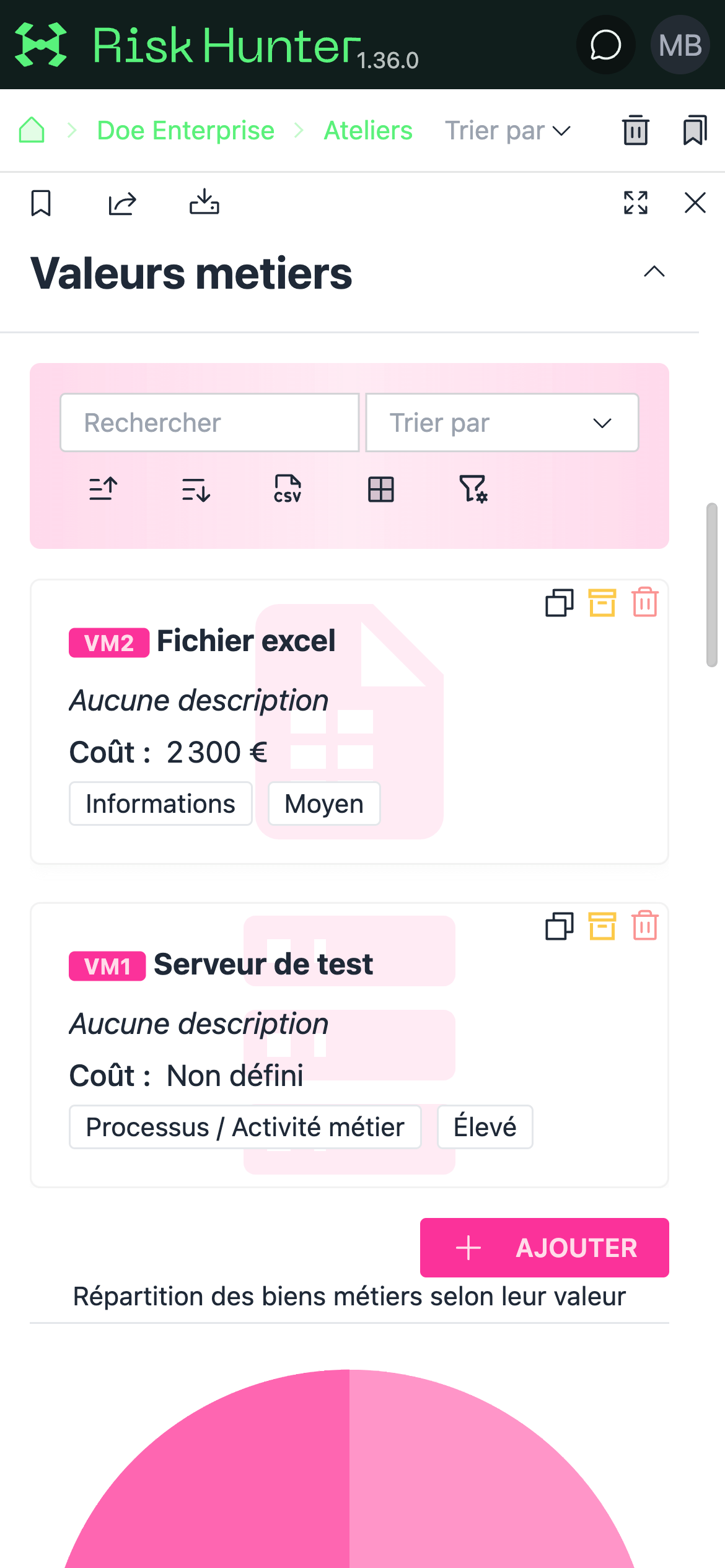Switch to grid table view icon
This screenshot has width=725, height=1568.
[381, 489]
